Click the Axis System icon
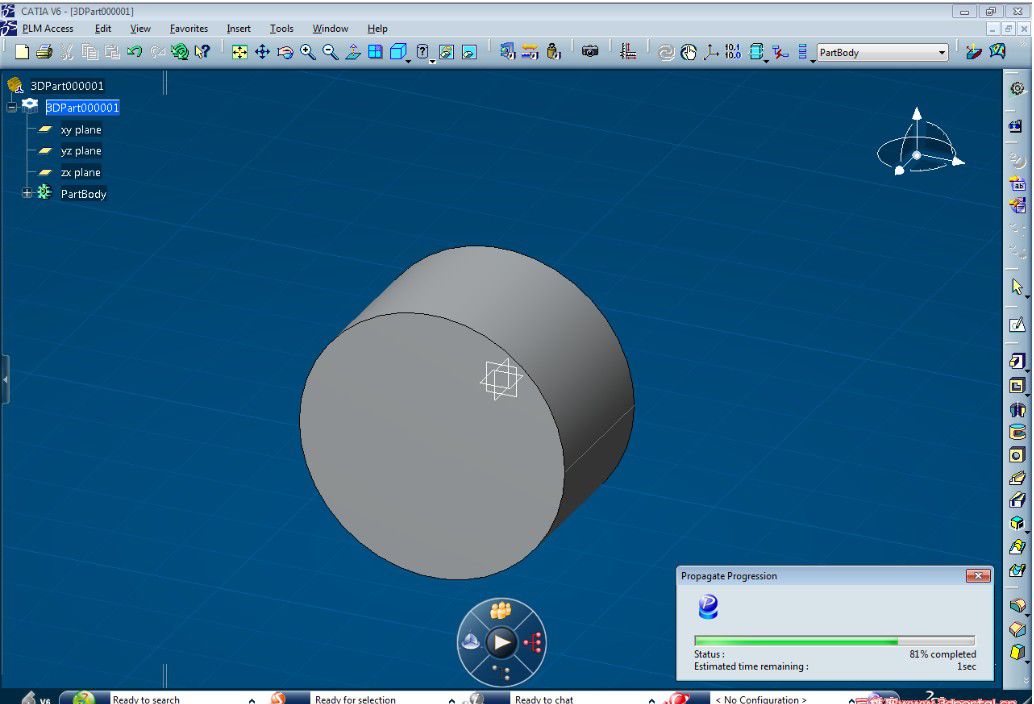1034x704 pixels. (x=711, y=52)
